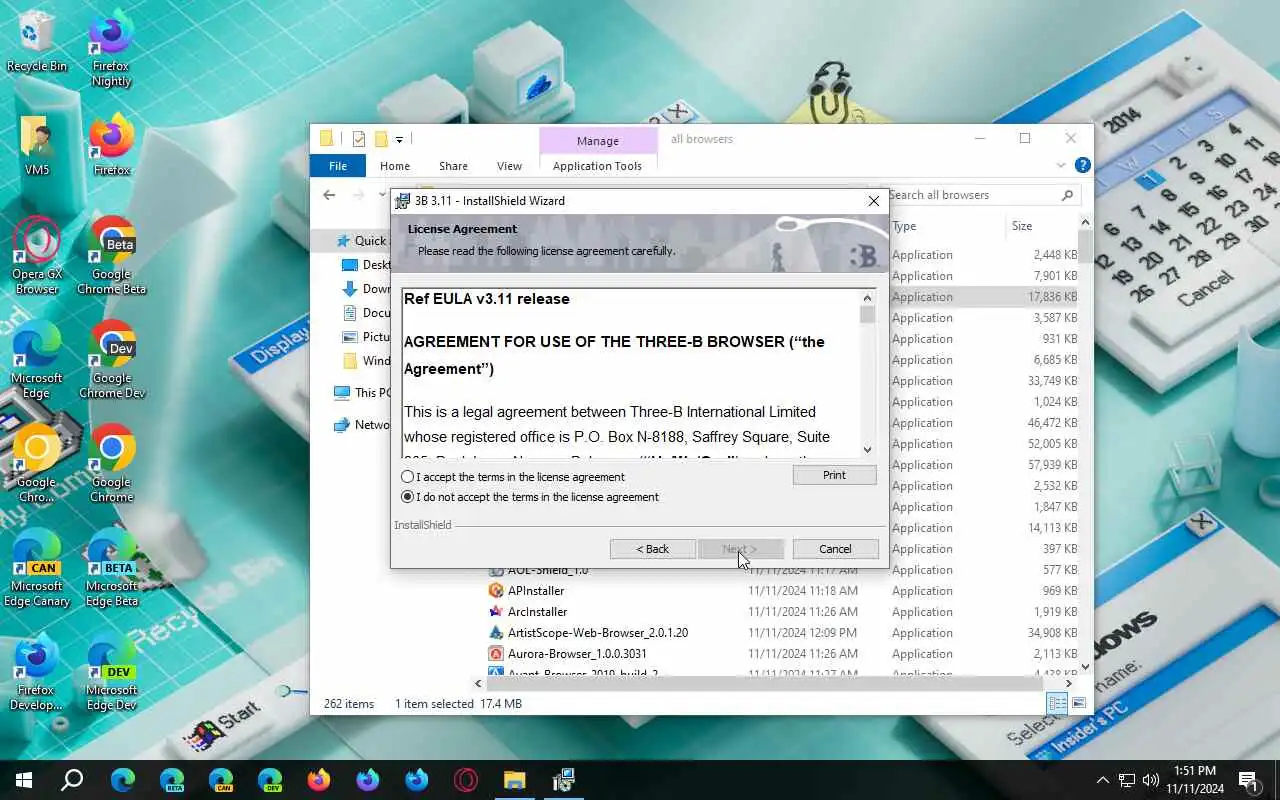Screen dimensions: 1280x800
Task: Open the taskbar clock showing 1:51 PM
Action: click(1193, 780)
